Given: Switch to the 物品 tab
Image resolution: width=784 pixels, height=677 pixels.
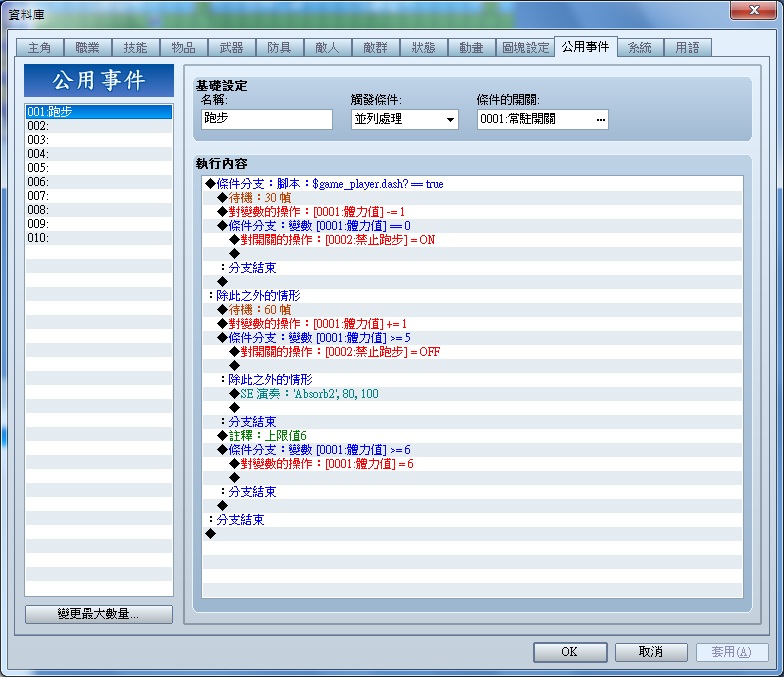Looking at the screenshot, I should click(x=184, y=48).
